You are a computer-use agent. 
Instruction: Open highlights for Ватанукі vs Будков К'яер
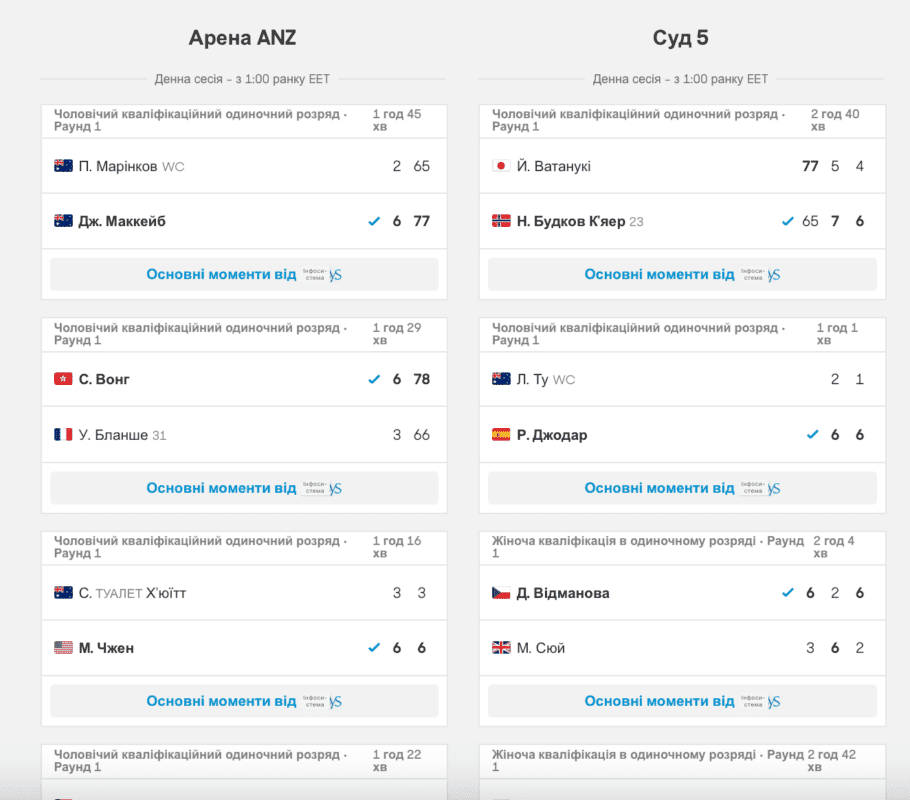(682, 274)
